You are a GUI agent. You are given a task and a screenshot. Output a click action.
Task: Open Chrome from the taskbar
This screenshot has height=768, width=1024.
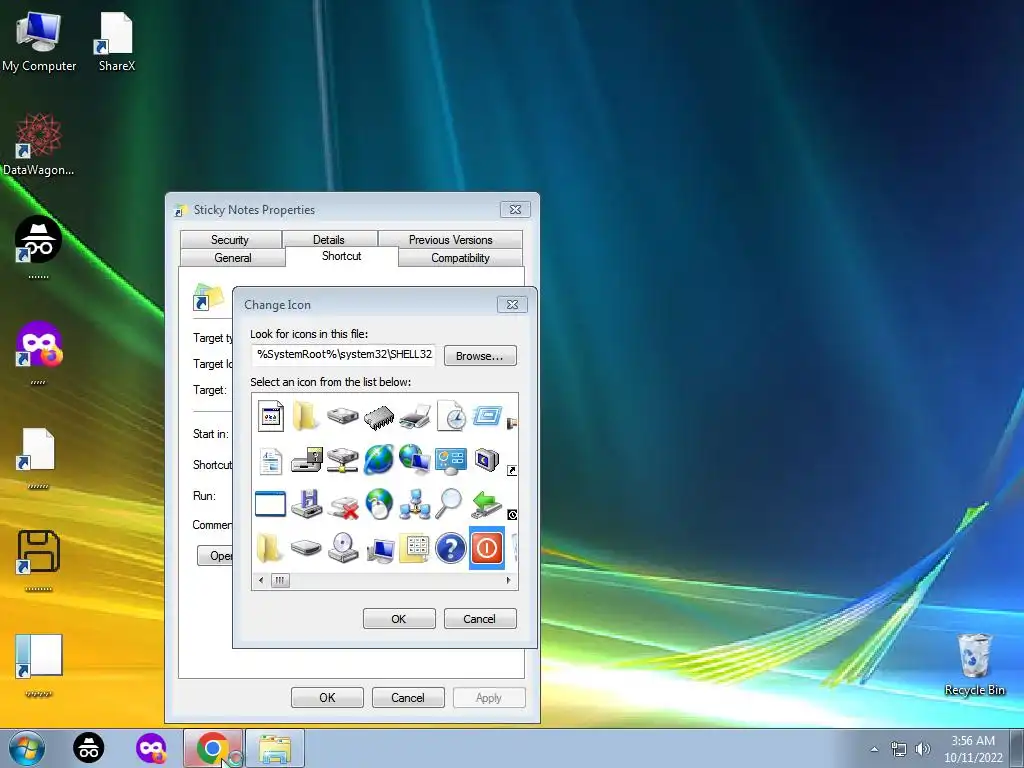(x=212, y=748)
